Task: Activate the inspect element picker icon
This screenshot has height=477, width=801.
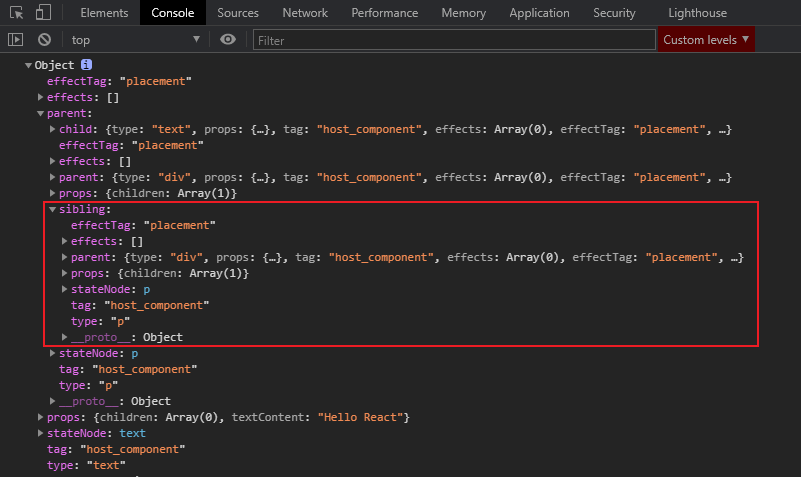Action: pos(16,13)
